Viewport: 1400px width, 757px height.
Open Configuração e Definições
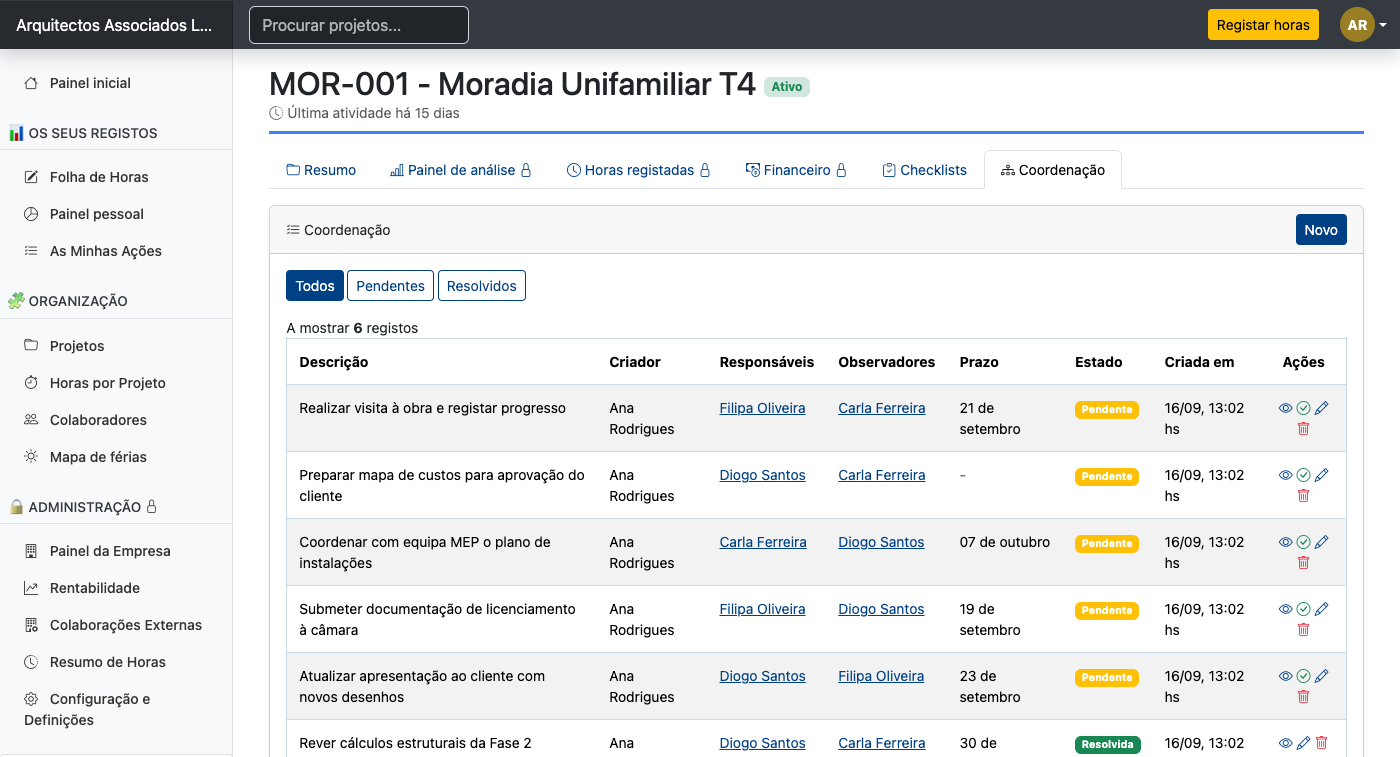coord(87,709)
